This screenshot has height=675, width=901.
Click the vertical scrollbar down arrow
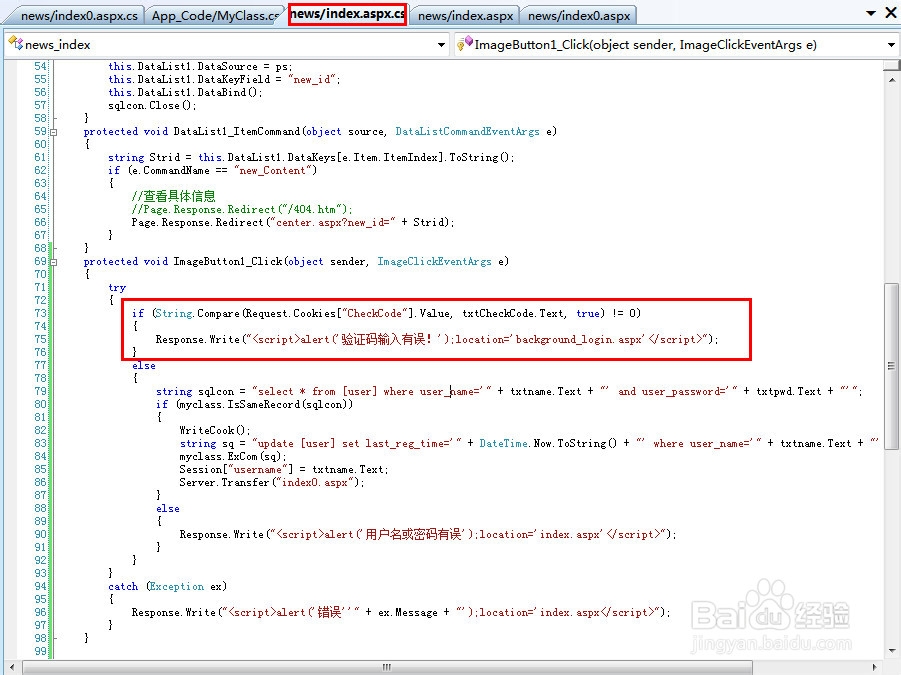pyautogui.click(x=892, y=651)
